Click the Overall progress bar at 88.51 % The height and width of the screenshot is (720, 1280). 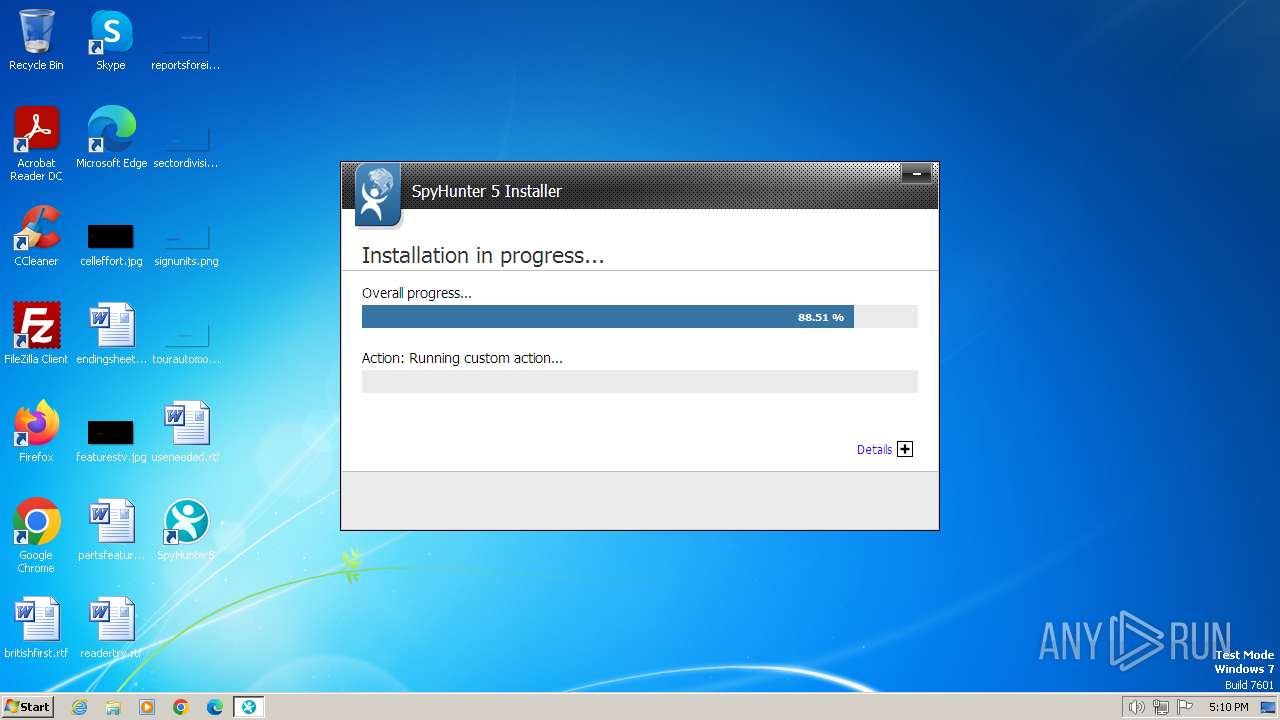[x=640, y=317]
